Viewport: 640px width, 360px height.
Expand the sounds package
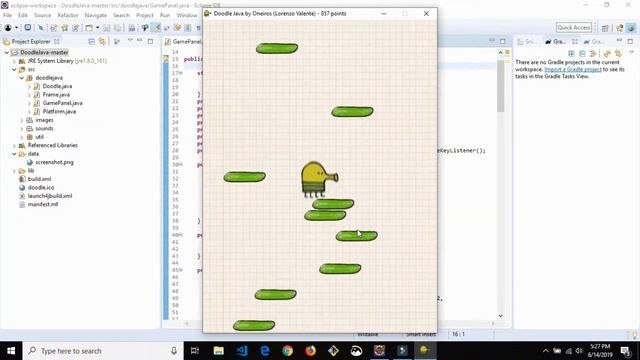click(x=22, y=129)
